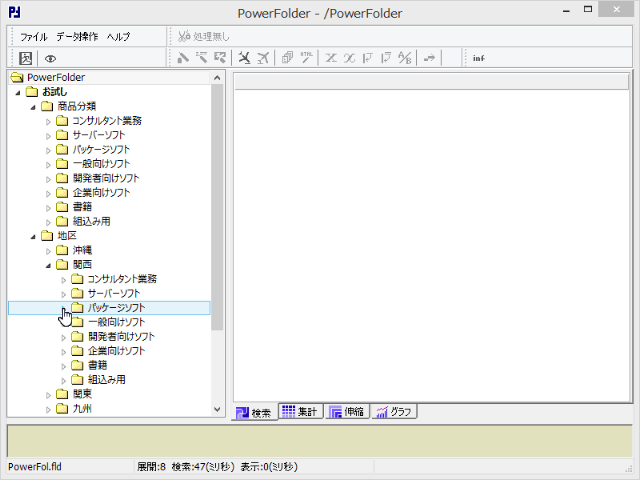The height and width of the screenshot is (480, 640).
Task: Expand the 沖縄 tree node
Action: pos(48,251)
